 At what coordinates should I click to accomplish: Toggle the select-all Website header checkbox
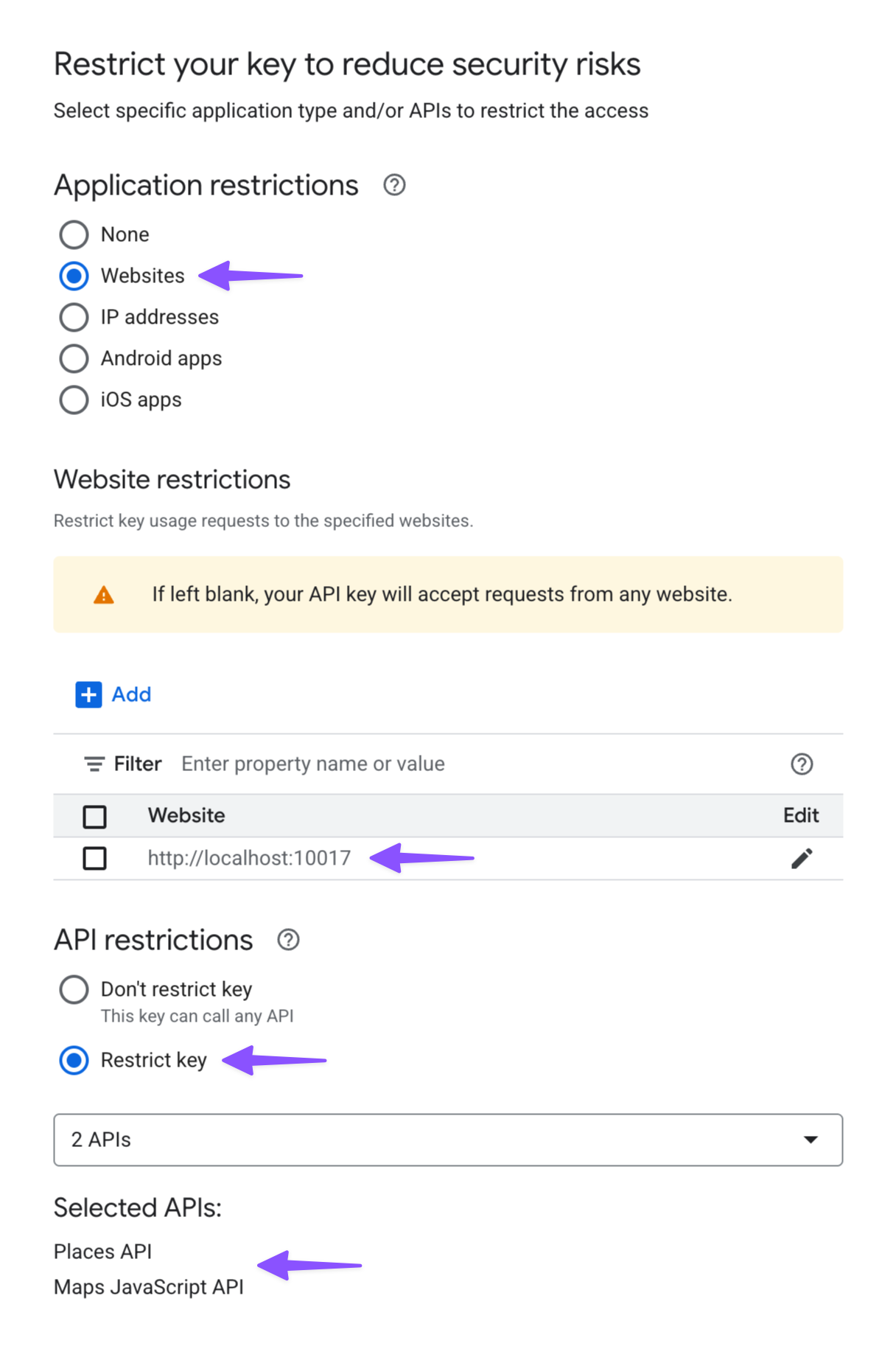pyautogui.click(x=94, y=816)
